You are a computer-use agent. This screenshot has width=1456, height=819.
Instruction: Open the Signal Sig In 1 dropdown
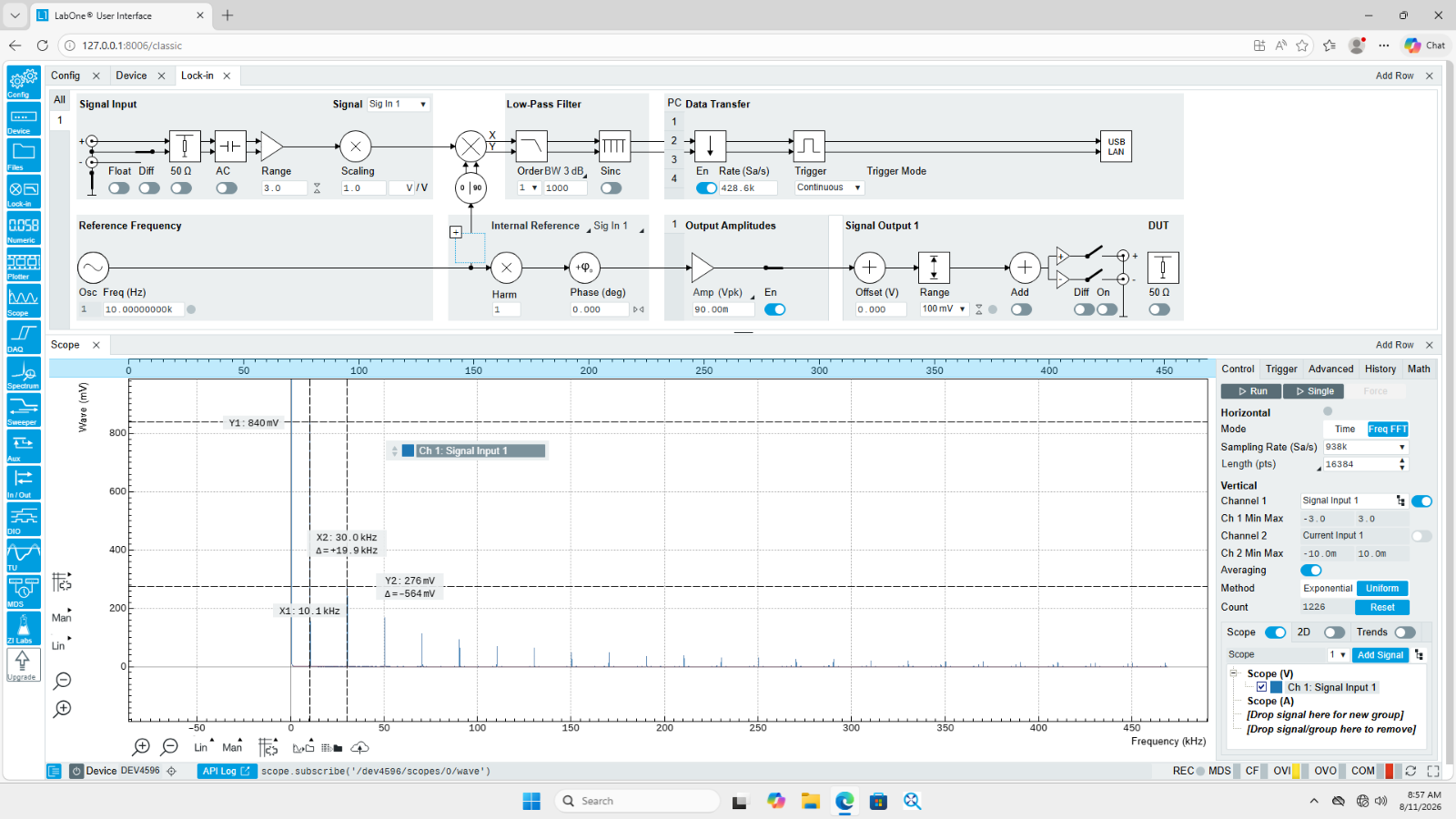[398, 104]
